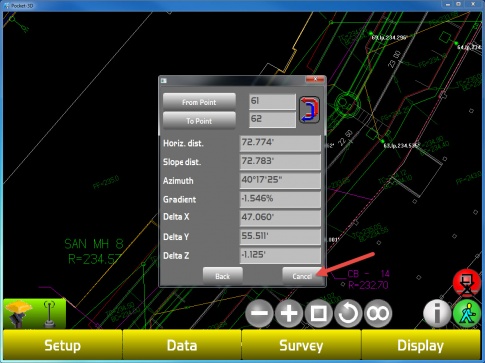Click the infinity symbol view icon
The height and width of the screenshot is (363, 485).
[x=378, y=313]
